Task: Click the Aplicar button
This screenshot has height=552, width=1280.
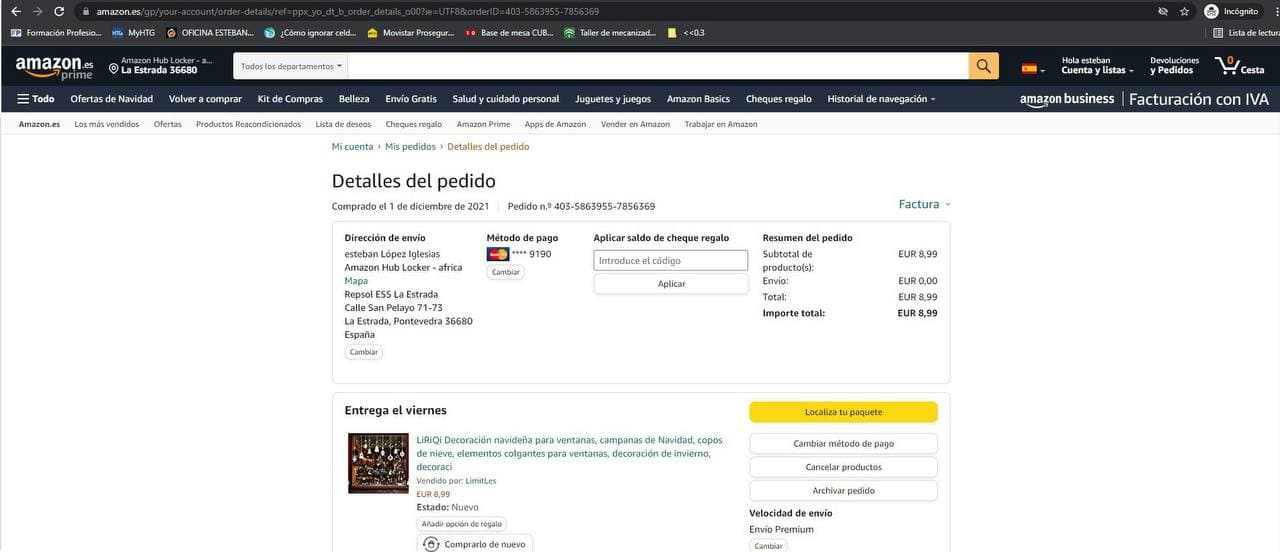Action: pyautogui.click(x=671, y=284)
